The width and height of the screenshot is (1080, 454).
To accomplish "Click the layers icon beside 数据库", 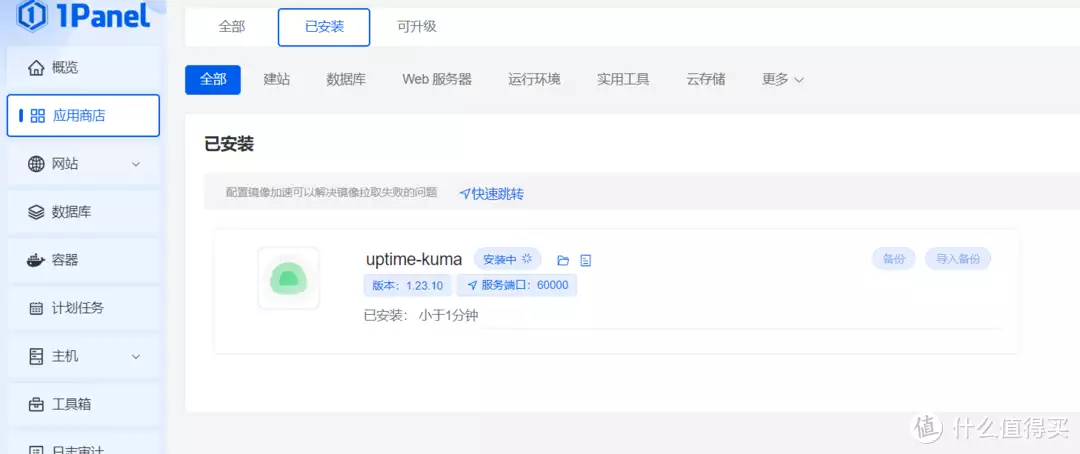I will point(36,212).
